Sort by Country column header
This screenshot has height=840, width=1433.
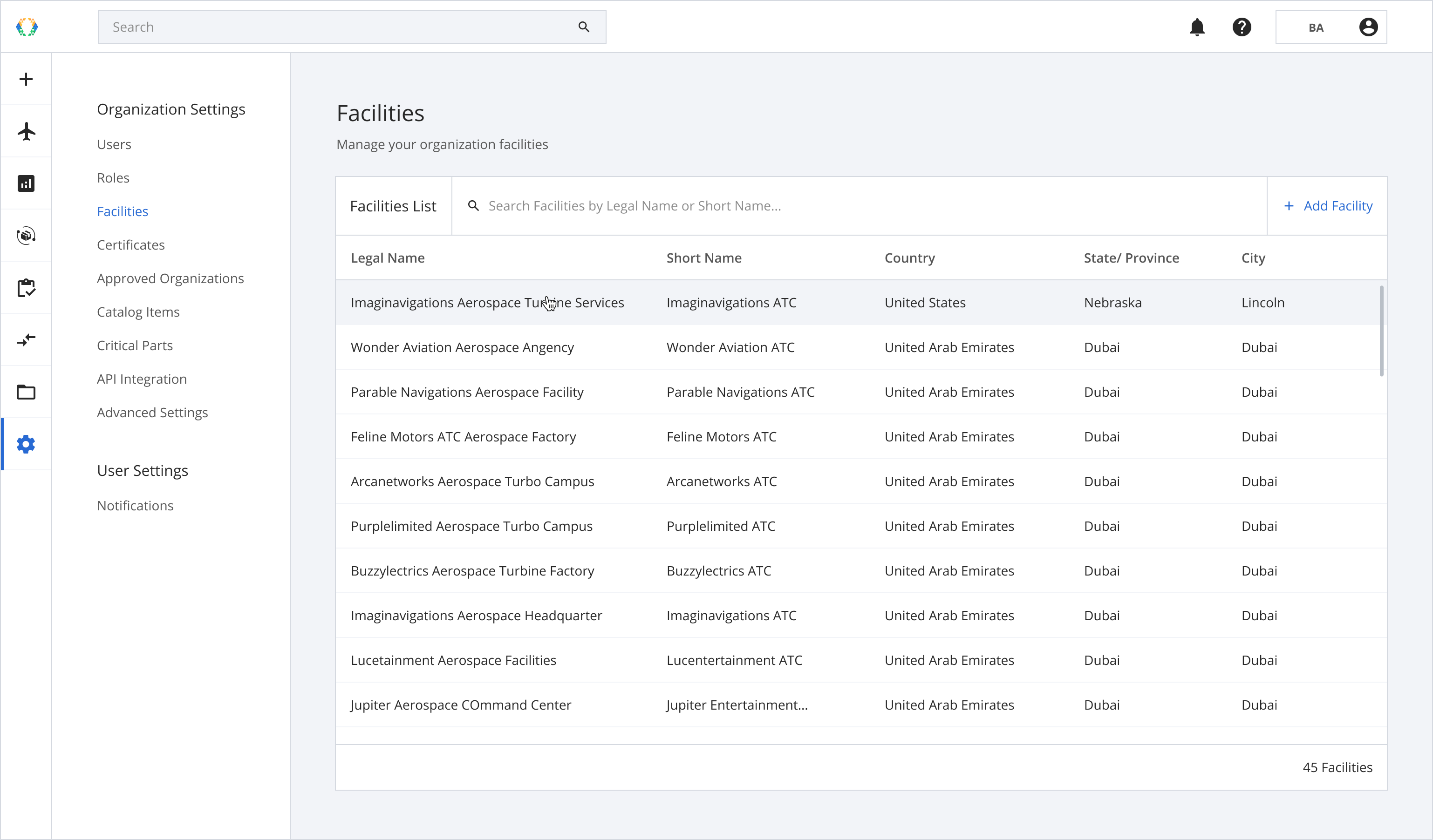[910, 258]
